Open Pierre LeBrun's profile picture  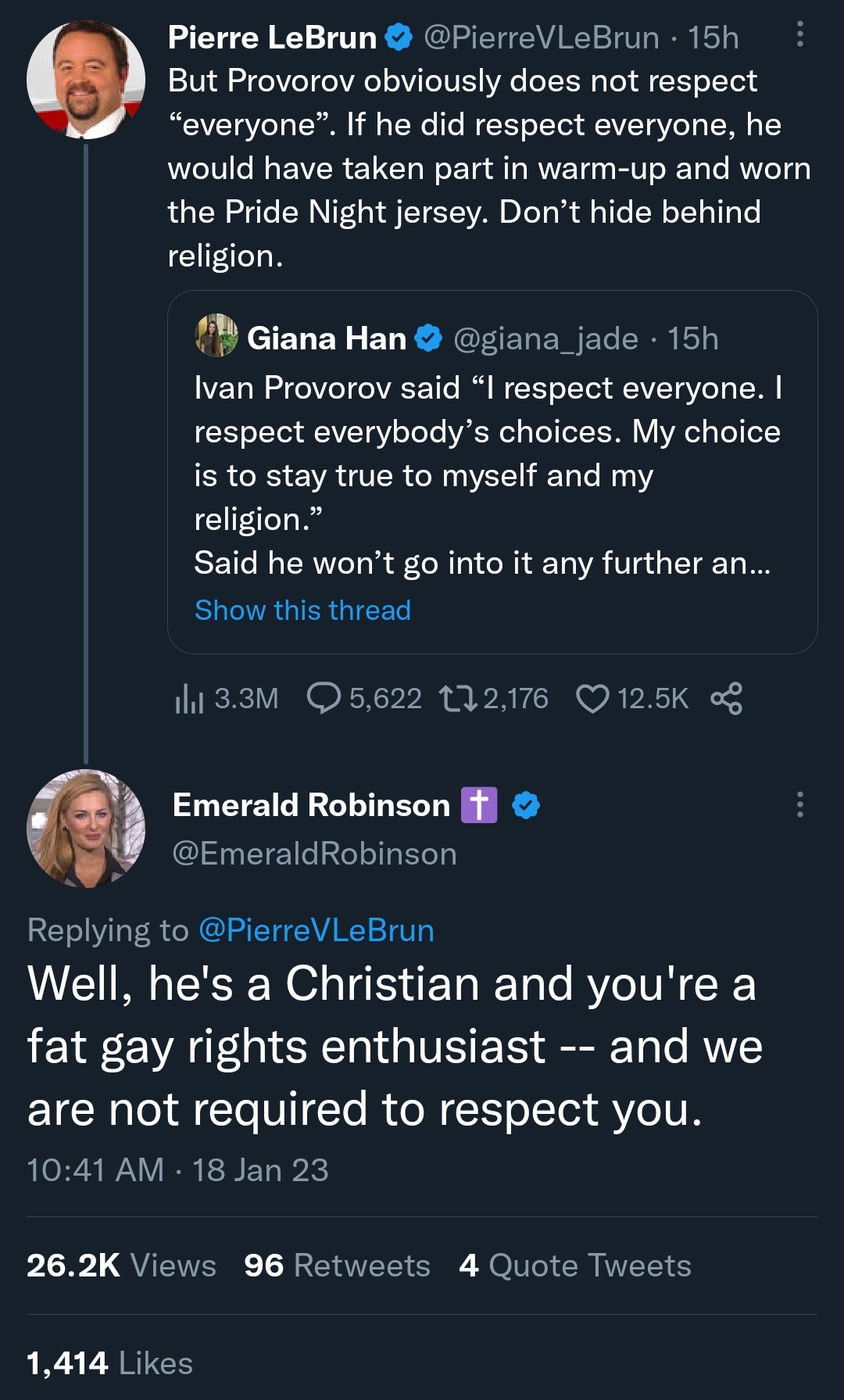click(86, 80)
